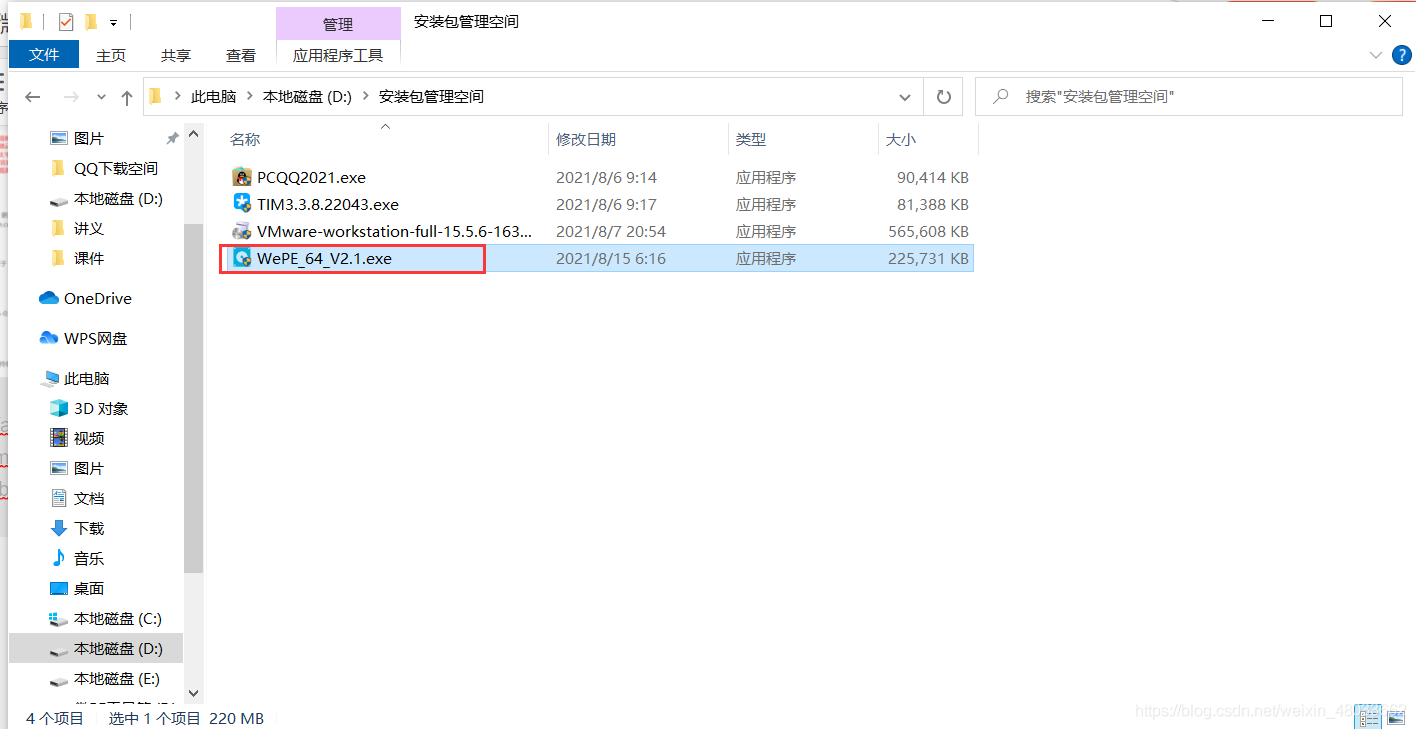Open the WPS网盘 cloud icon in sidebar
Image resolution: width=1416 pixels, height=729 pixels.
click(48, 338)
